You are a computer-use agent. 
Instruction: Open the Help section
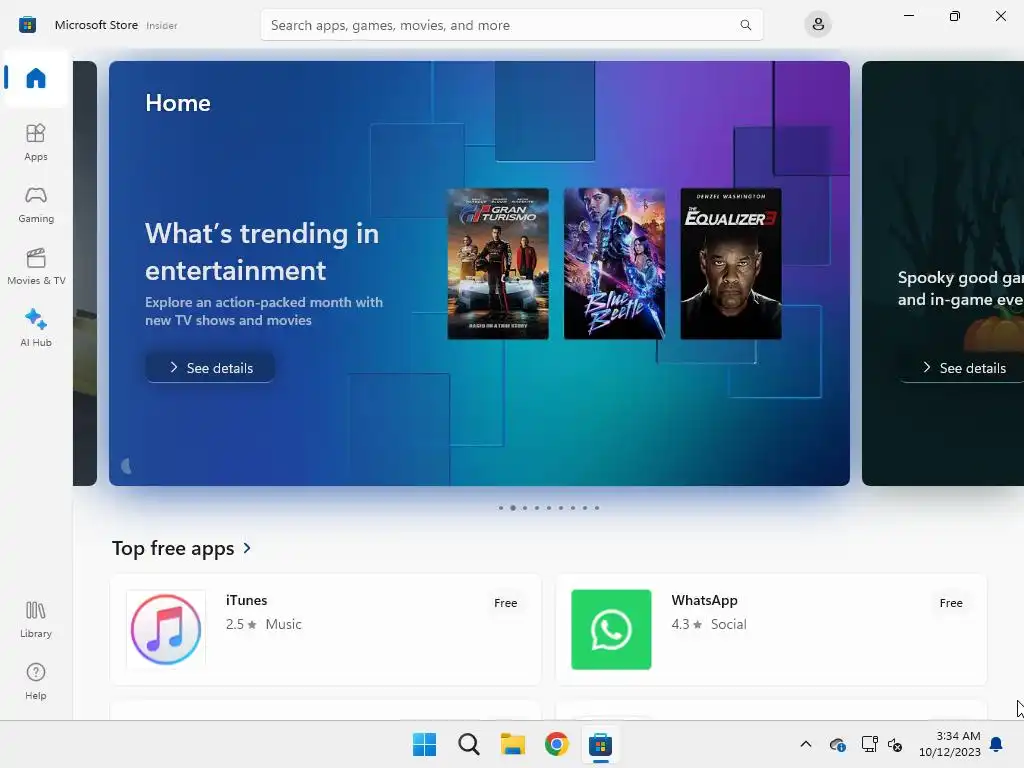pos(36,681)
